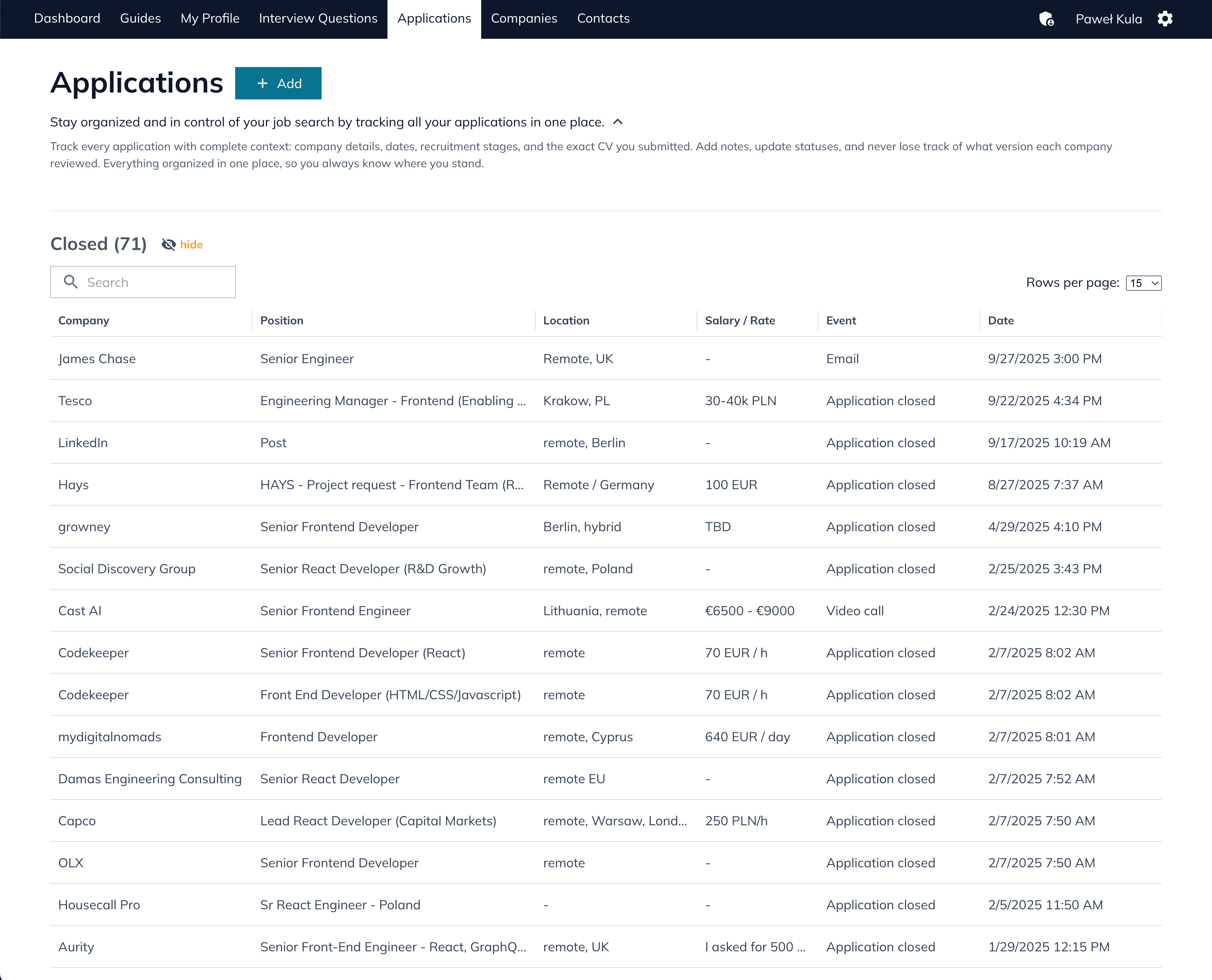This screenshot has height=980, width=1212.
Task: Click the crossed-eye hide icon
Action: [x=168, y=244]
